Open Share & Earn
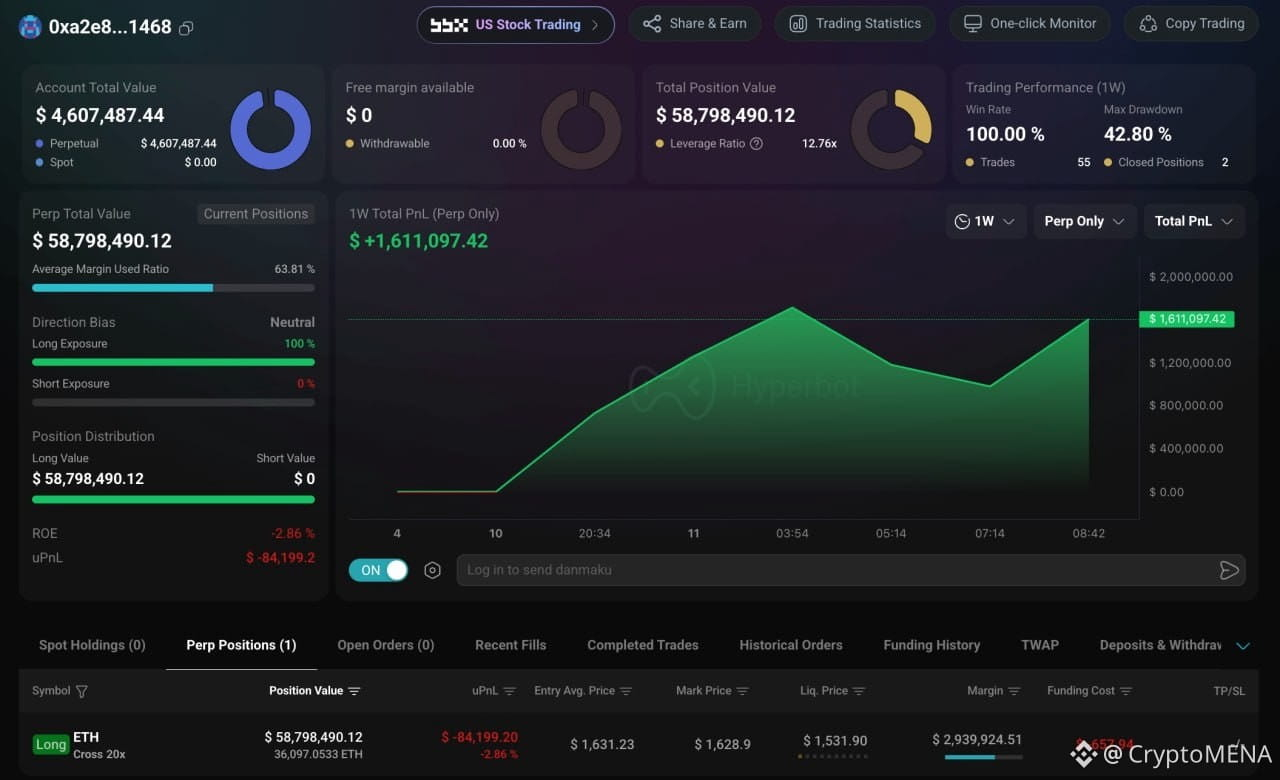The width and height of the screenshot is (1280, 780). pos(694,23)
